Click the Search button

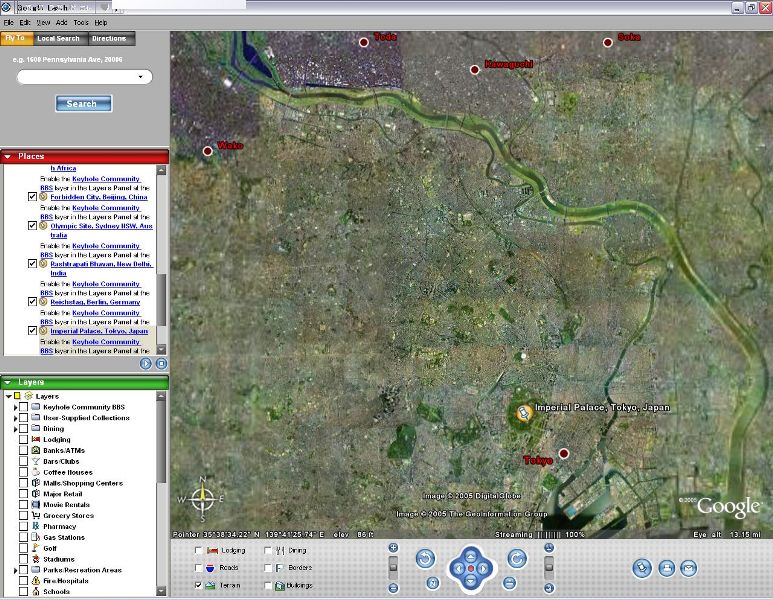tap(83, 104)
